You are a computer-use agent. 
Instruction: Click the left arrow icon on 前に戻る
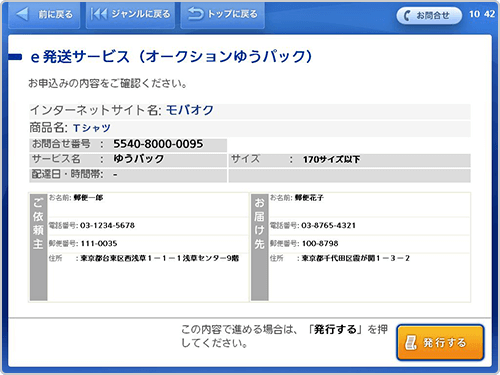click(x=22, y=14)
